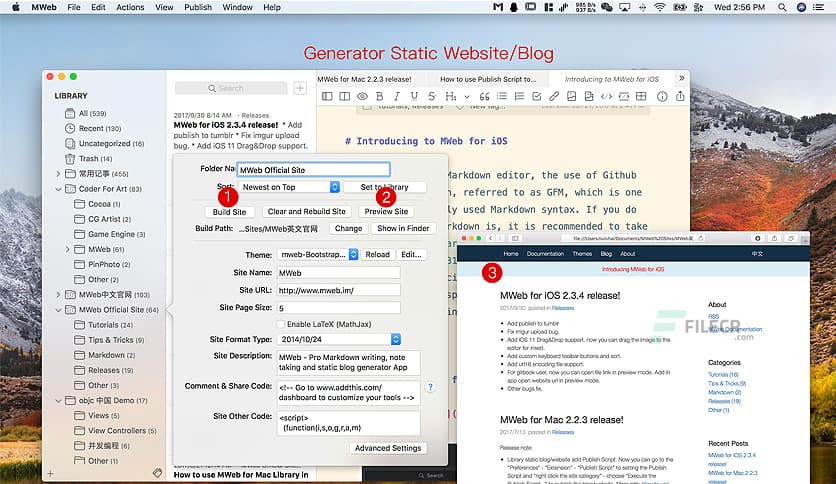
Task: Expand the 常用记事 folder in library
Action: tap(58, 174)
